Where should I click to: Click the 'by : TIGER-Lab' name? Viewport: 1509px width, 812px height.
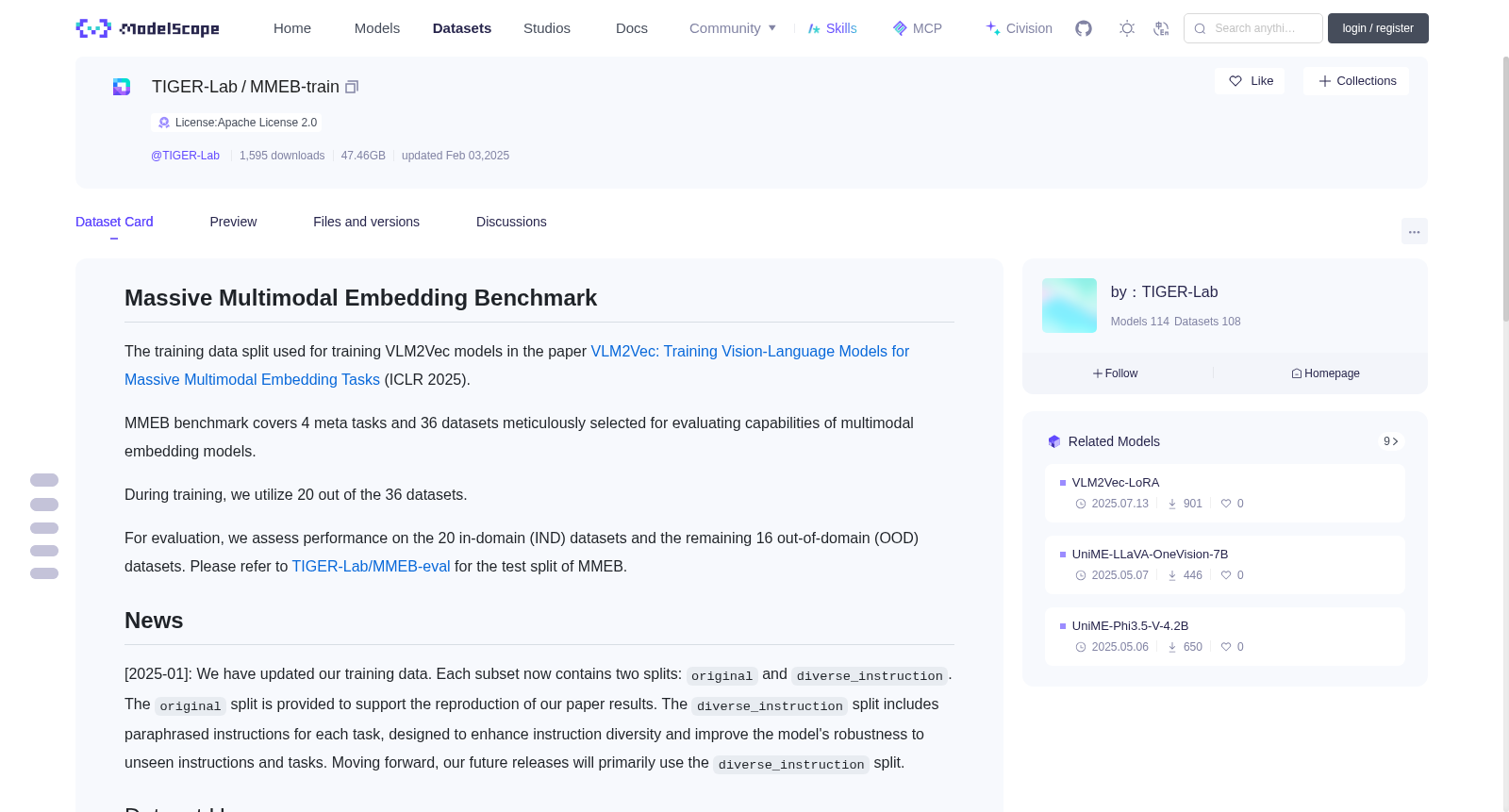click(1165, 292)
